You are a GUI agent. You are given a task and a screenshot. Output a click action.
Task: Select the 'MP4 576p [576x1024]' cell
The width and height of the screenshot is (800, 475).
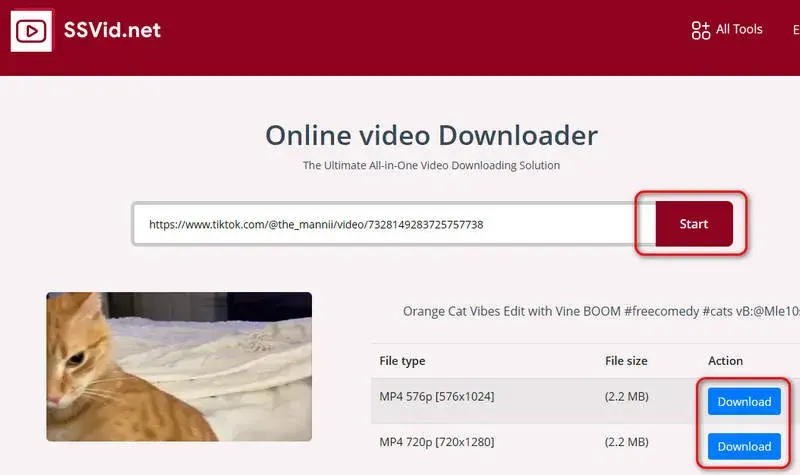(x=437, y=396)
